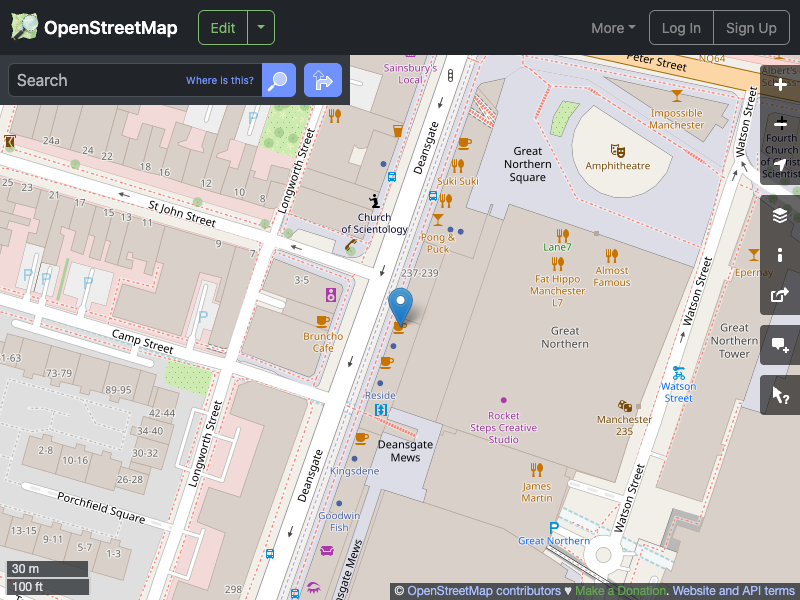This screenshot has height=600, width=800.
Task: Click the map information (i) icon
Action: point(780,255)
